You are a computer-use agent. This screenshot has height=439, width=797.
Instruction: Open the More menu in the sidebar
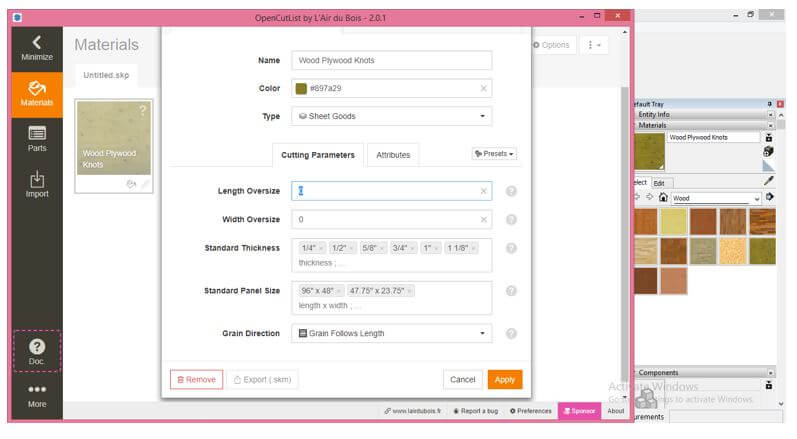pos(37,396)
